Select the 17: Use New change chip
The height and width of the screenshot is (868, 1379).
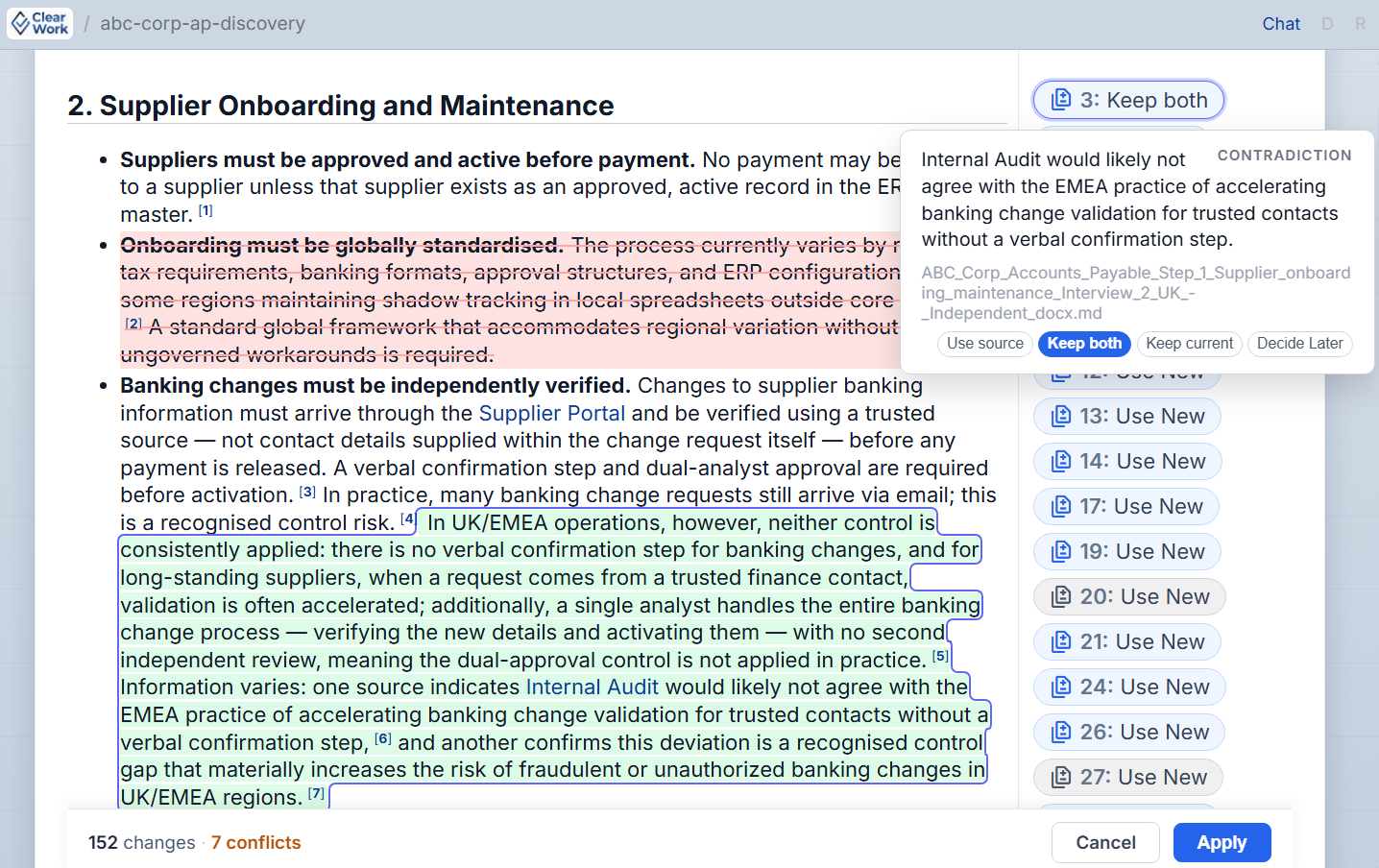pos(1126,506)
